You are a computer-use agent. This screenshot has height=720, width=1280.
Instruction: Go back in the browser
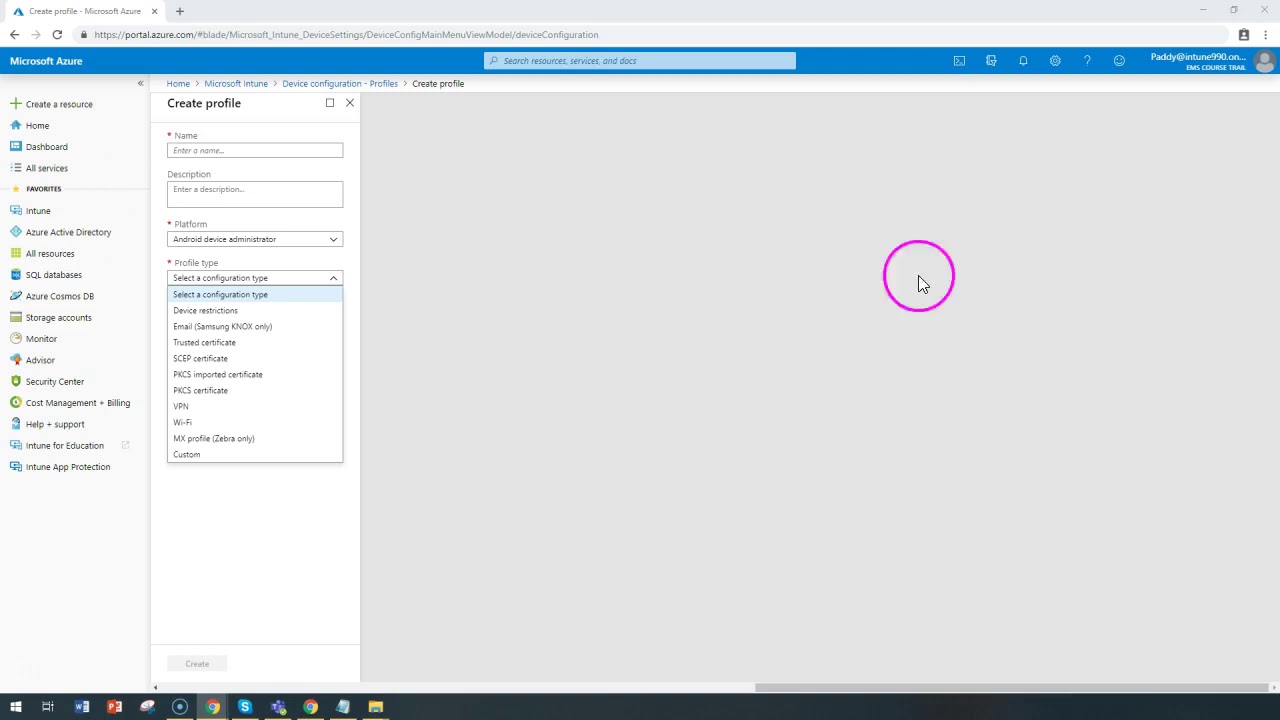click(14, 35)
